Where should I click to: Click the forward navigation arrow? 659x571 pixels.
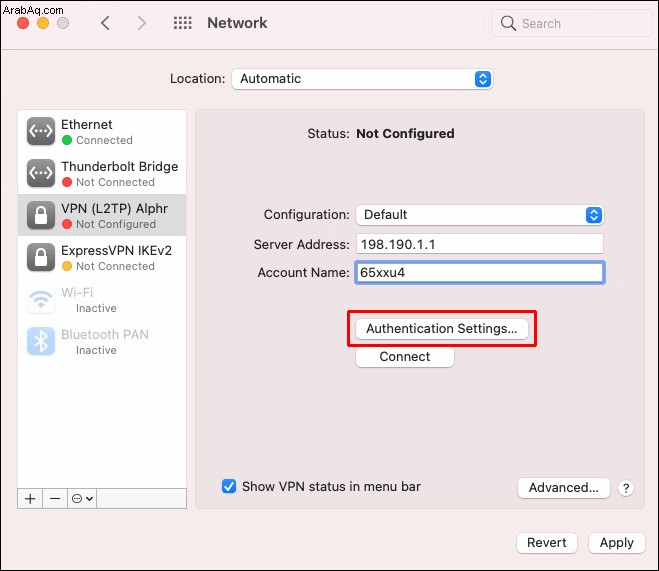coord(142,23)
